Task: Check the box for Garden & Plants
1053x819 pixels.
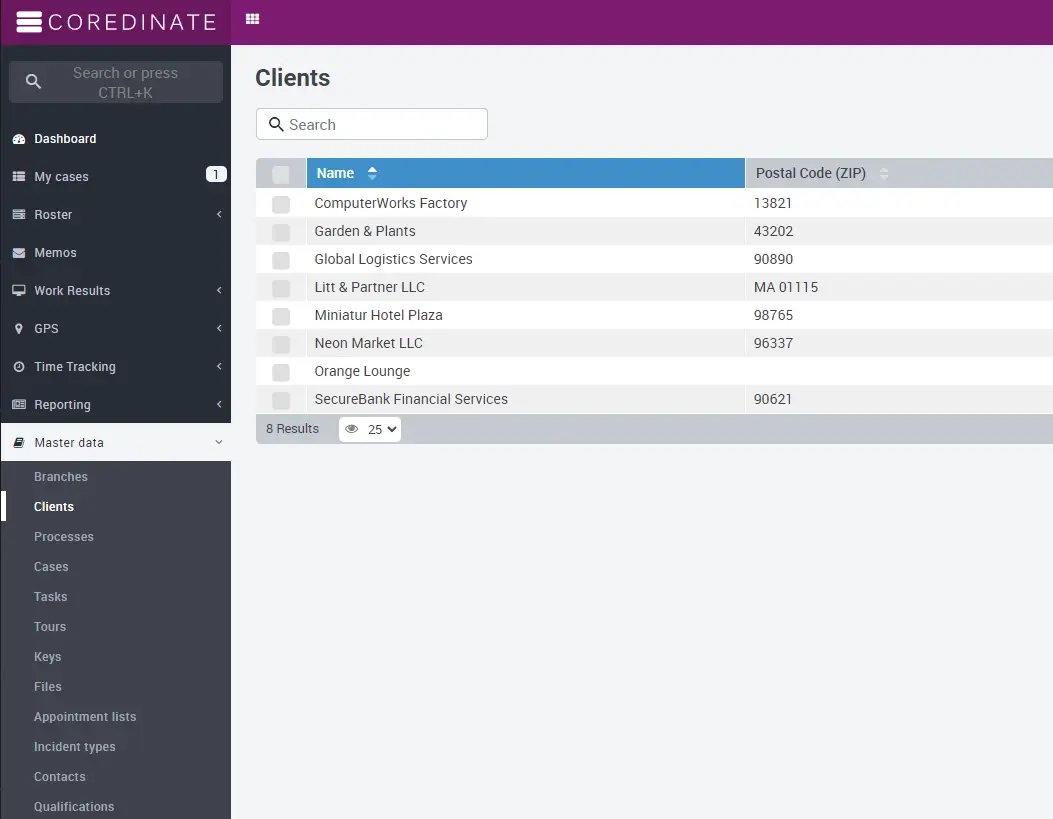Action: tap(281, 232)
